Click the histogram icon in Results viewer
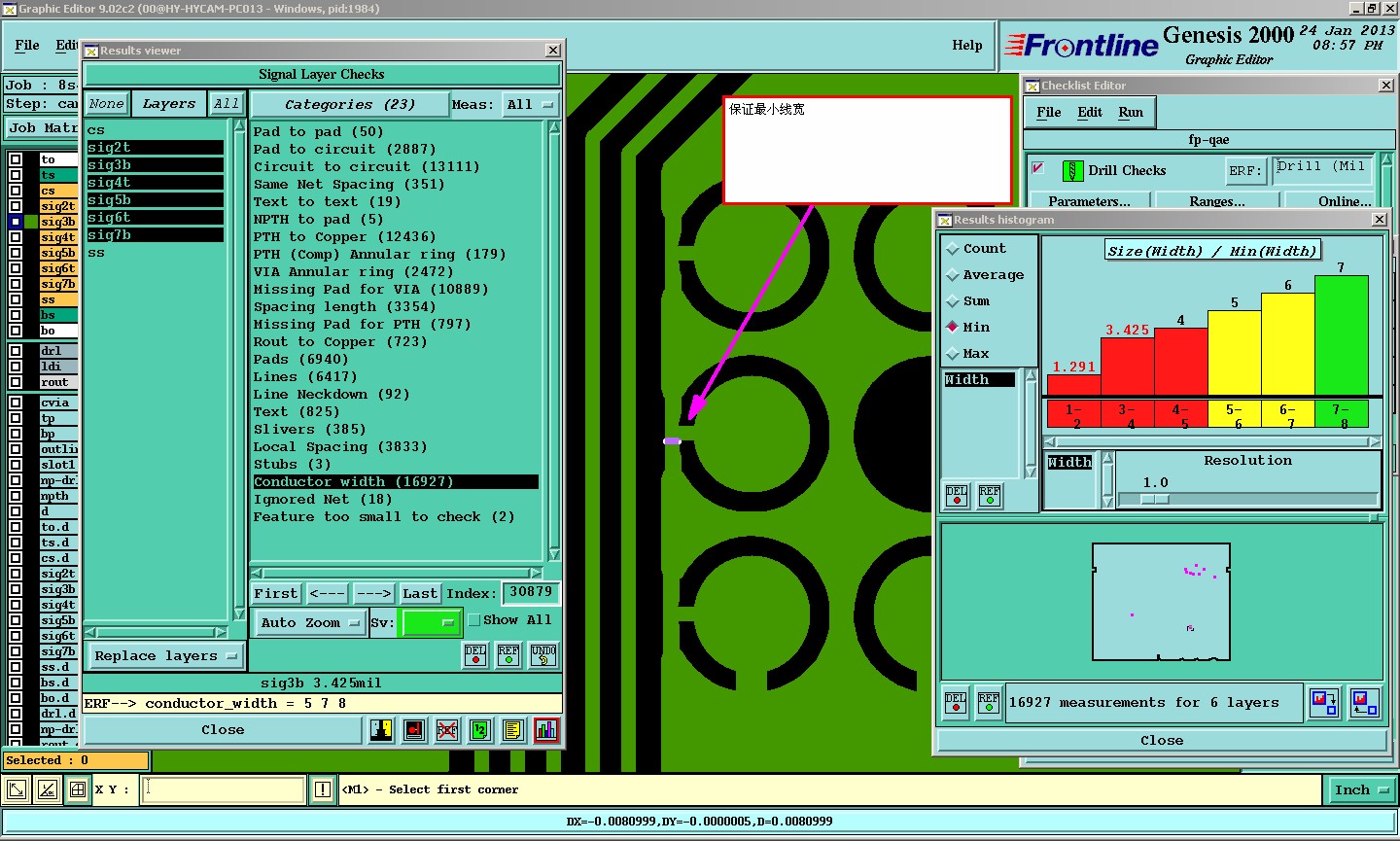The image size is (1400, 841). tap(546, 730)
